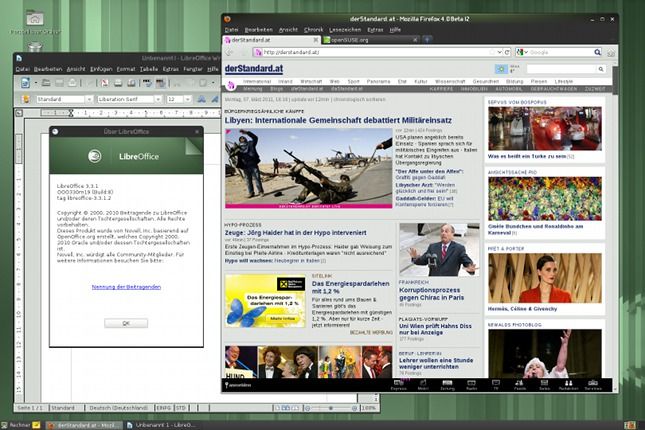Open the desktop home folder icon

[x=35, y=19]
